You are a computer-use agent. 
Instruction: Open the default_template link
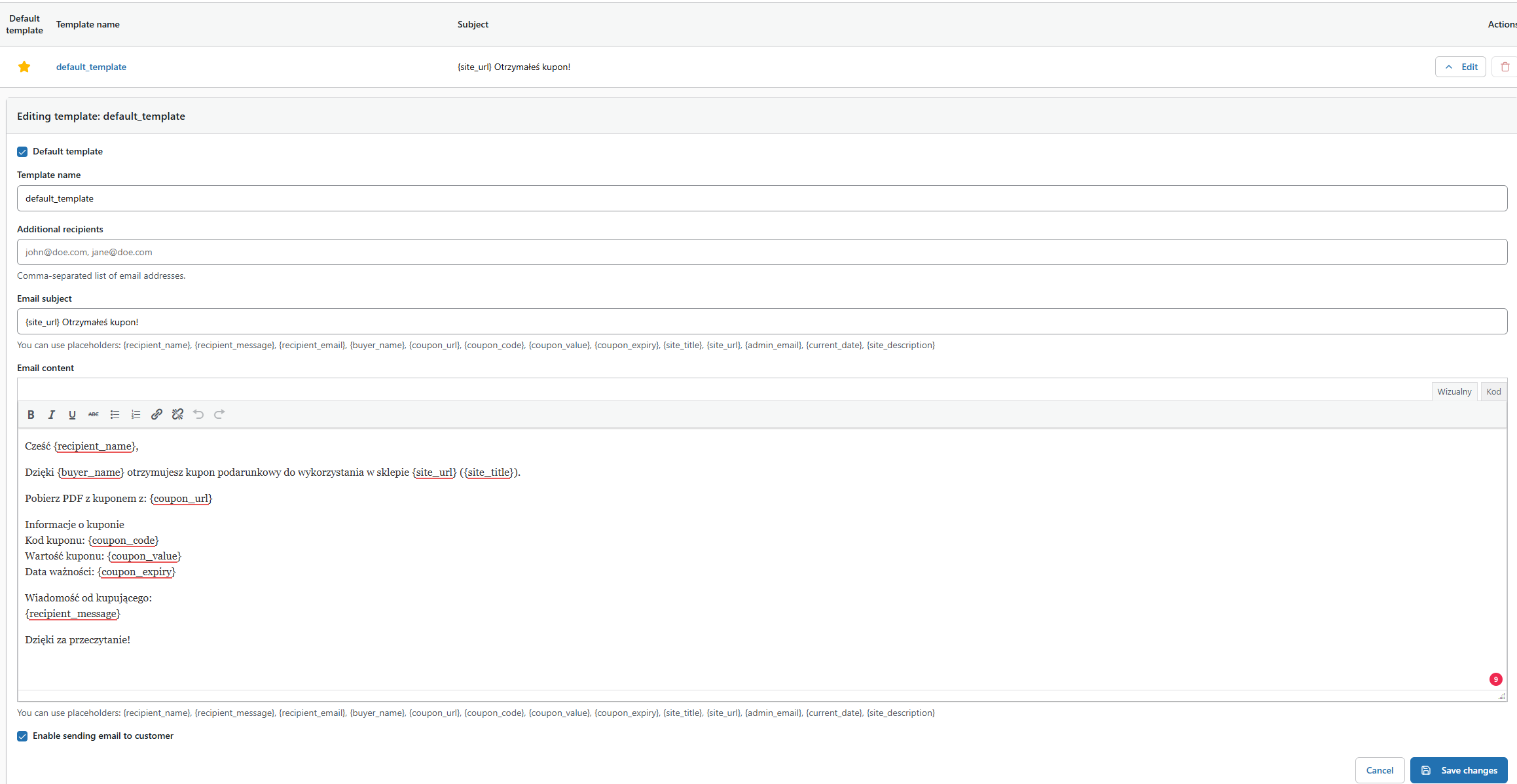(x=91, y=67)
